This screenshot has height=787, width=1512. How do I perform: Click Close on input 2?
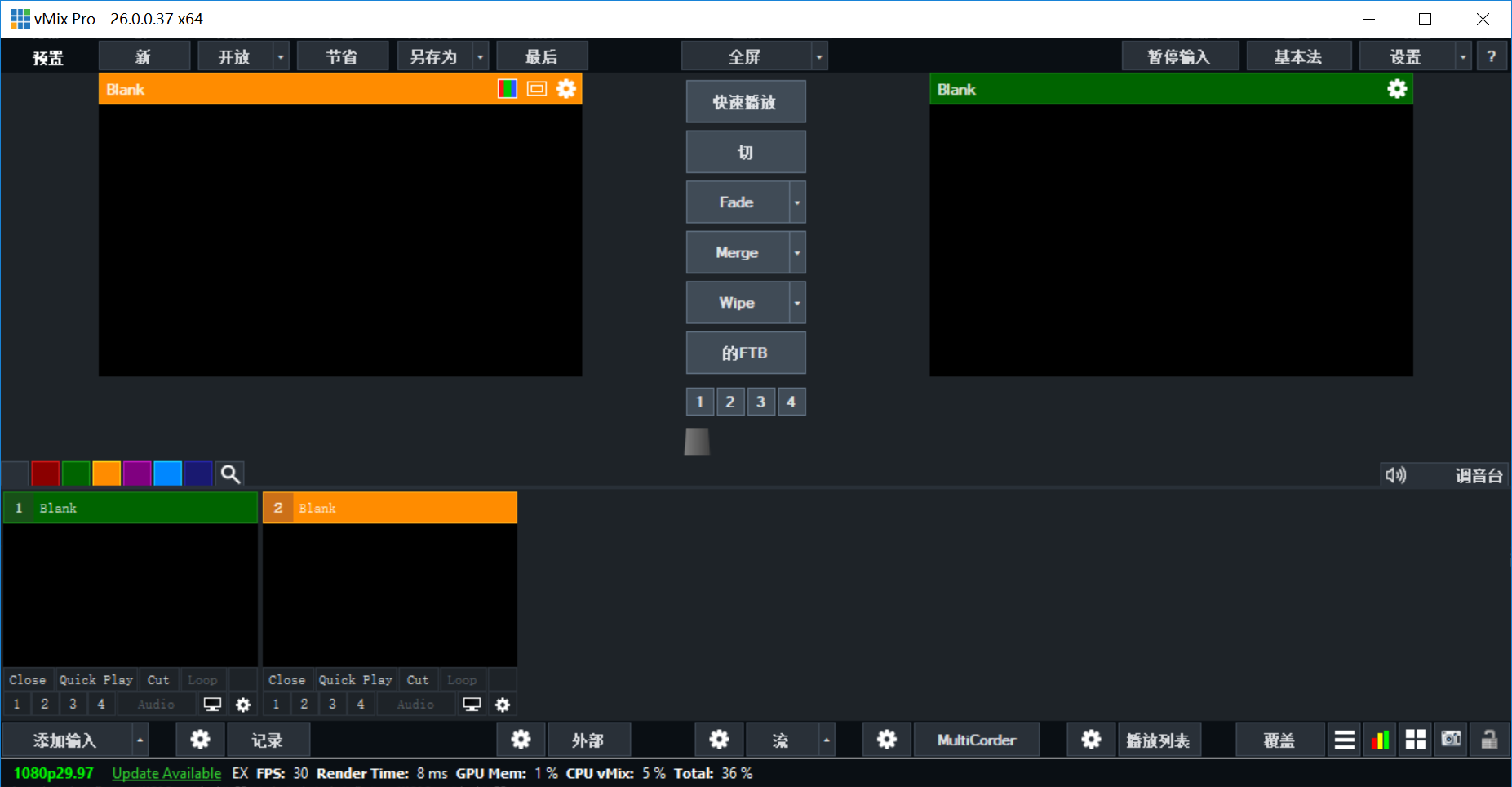point(286,680)
